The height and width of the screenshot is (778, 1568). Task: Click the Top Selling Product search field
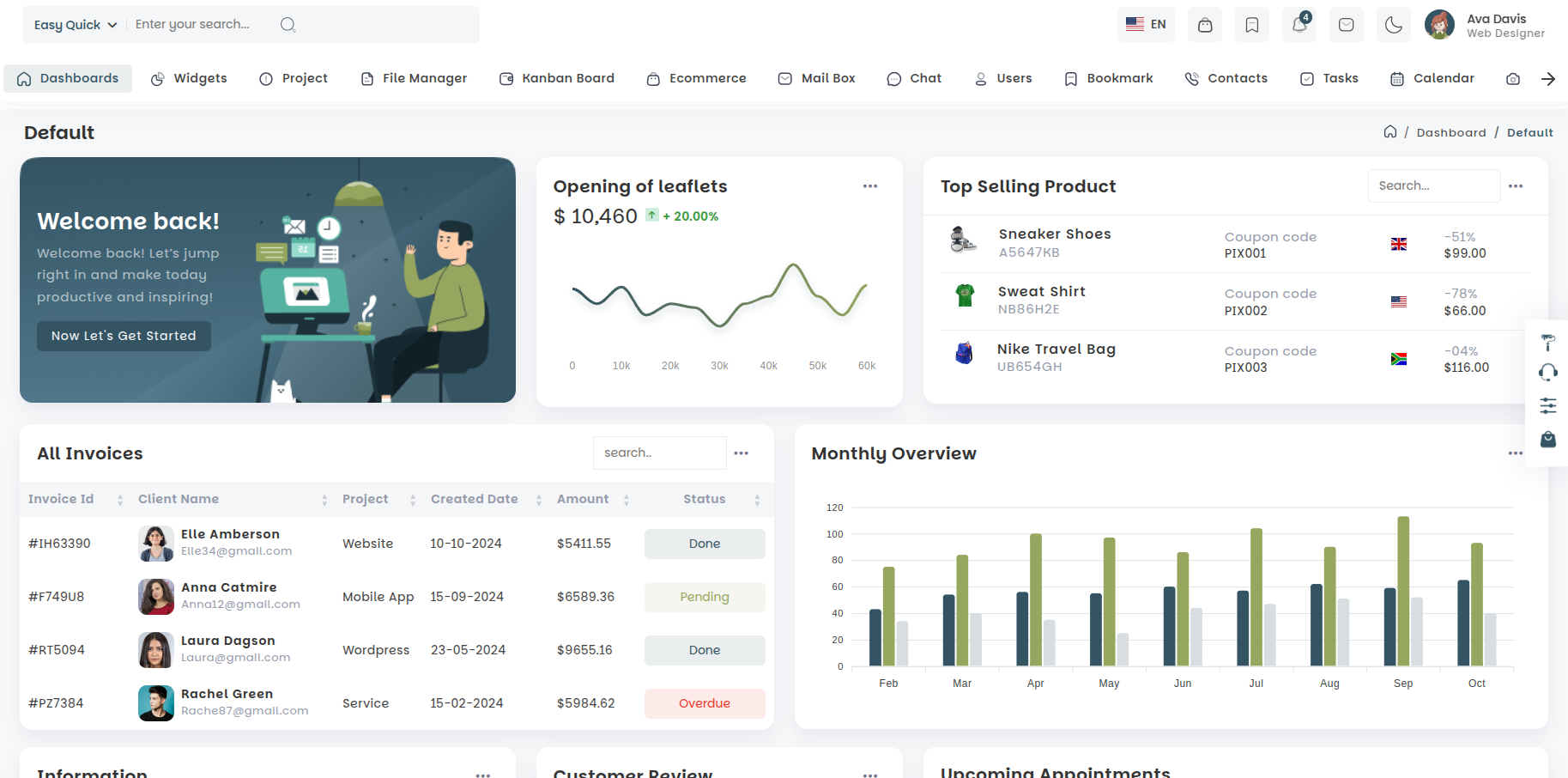[x=1433, y=185]
